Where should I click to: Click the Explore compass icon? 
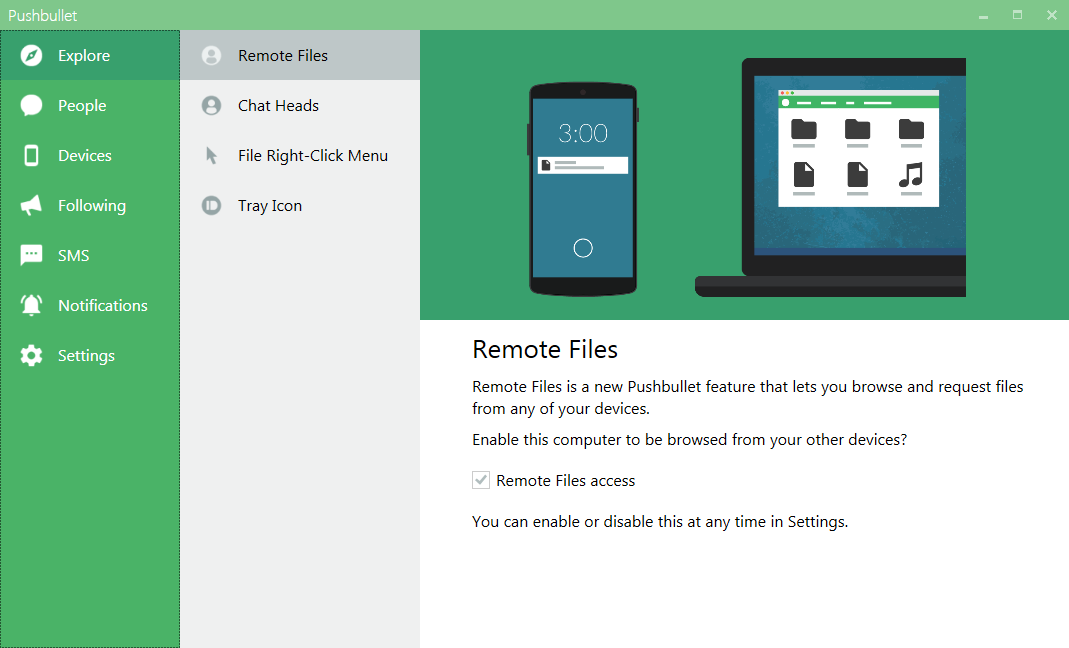coord(31,55)
